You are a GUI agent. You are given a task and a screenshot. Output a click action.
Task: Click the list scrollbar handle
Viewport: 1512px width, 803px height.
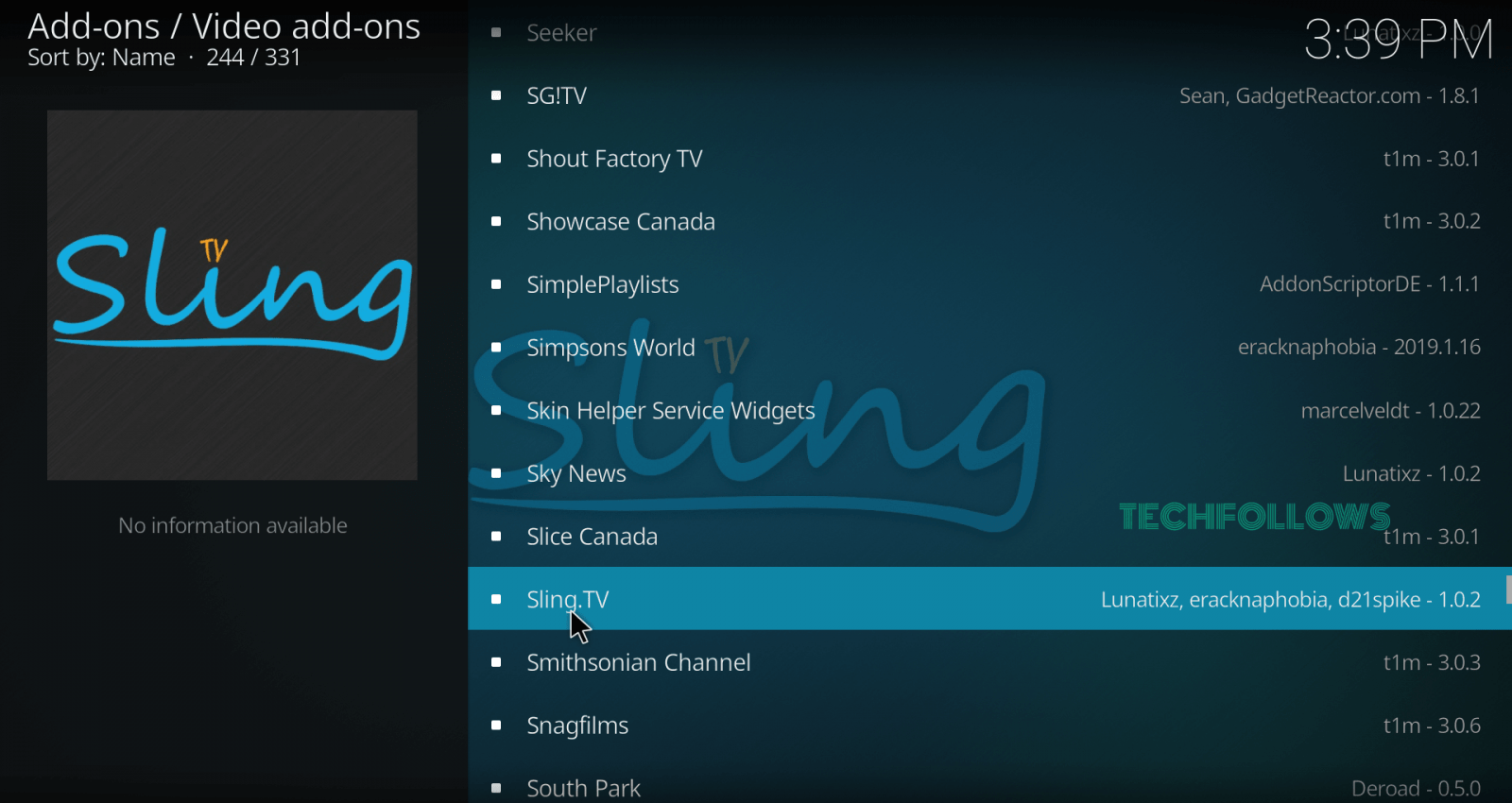point(1509,589)
